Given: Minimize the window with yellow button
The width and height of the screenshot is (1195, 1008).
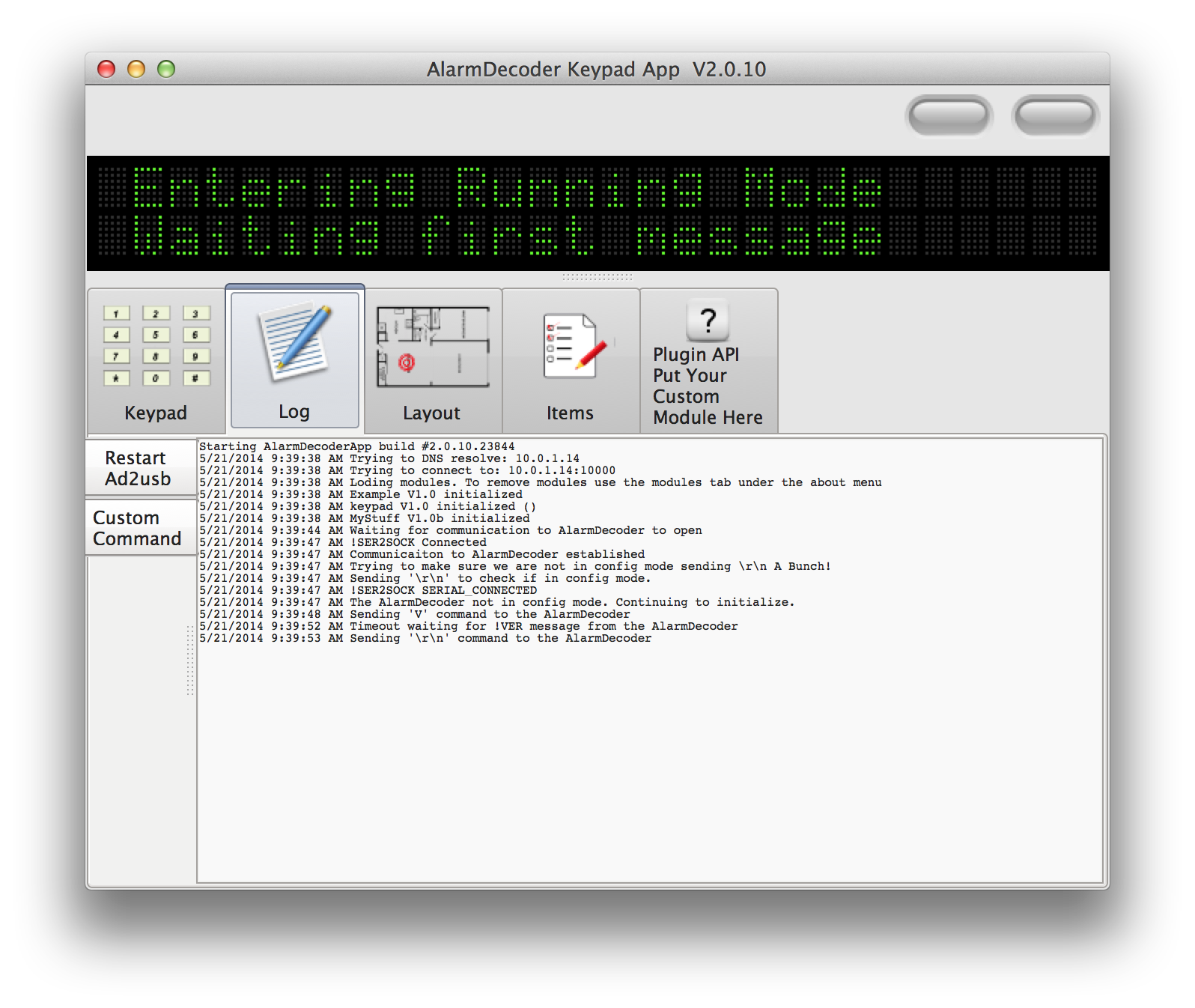Looking at the screenshot, I should [136, 69].
